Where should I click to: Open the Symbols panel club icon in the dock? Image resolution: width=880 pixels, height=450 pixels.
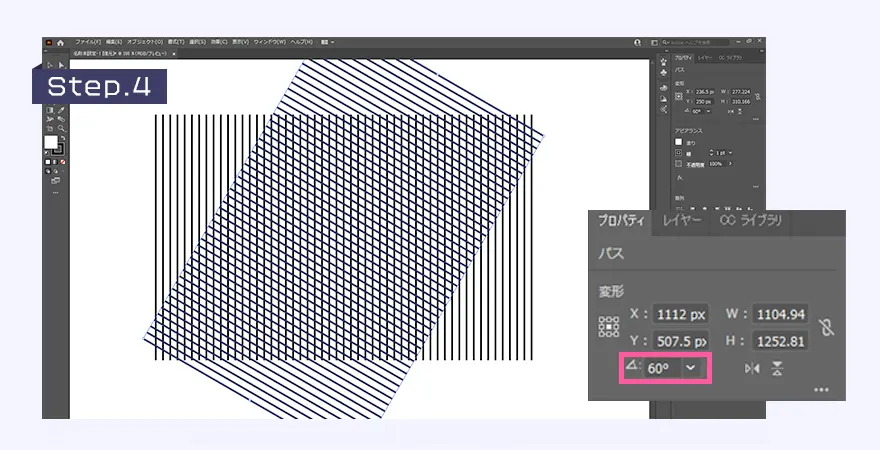(x=664, y=72)
